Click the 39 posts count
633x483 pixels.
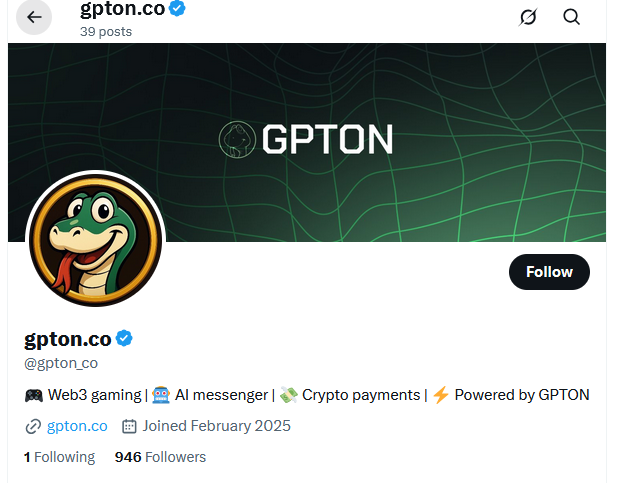pyautogui.click(x=106, y=31)
